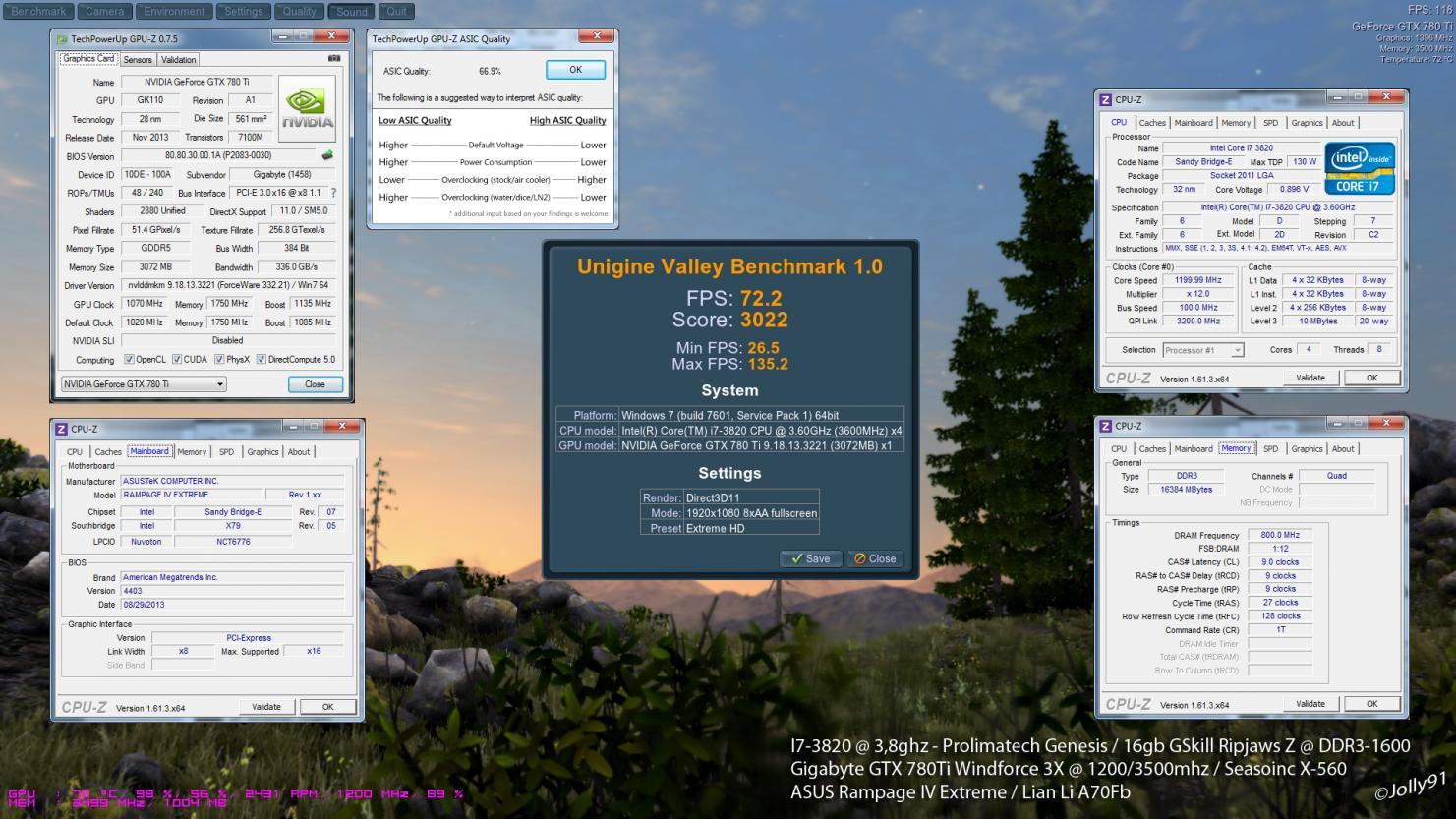The image size is (1456, 819).
Task: Click the BIOS save chip icon in GPU-Z
Action: click(327, 155)
